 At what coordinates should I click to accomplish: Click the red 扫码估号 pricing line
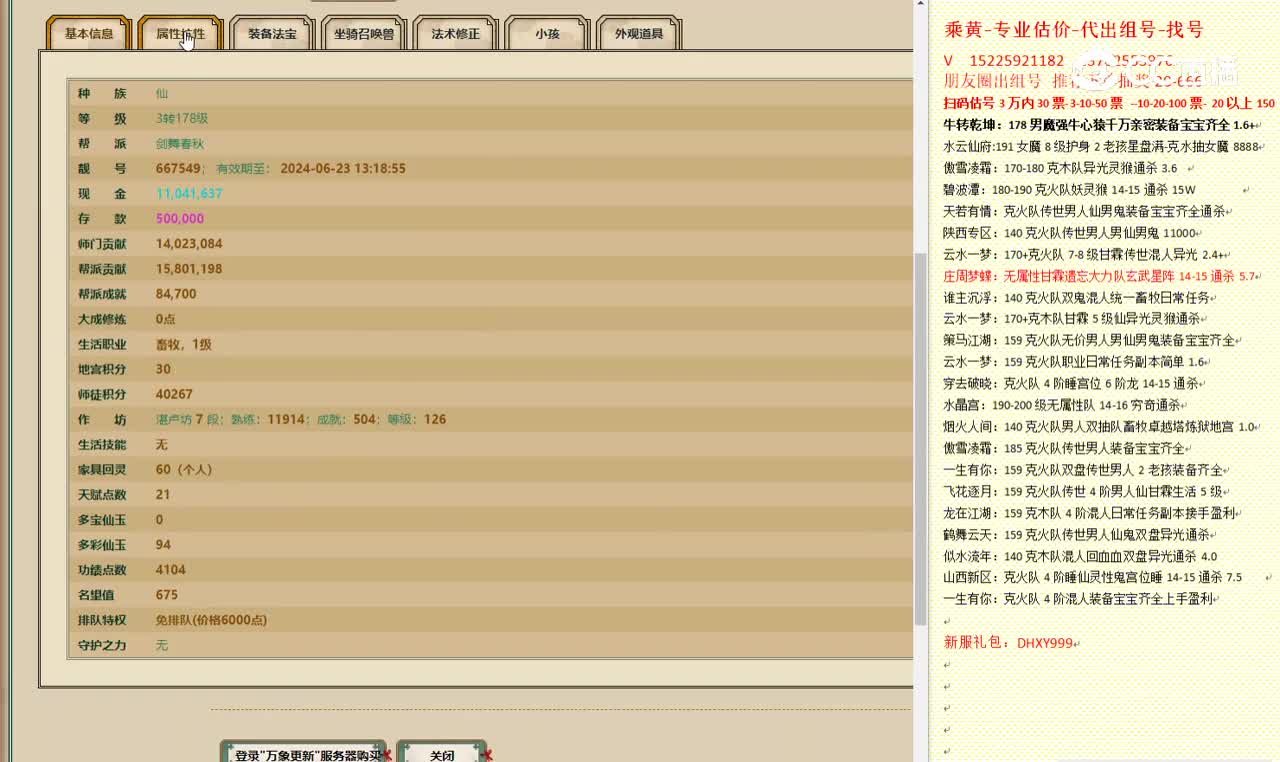point(1109,103)
